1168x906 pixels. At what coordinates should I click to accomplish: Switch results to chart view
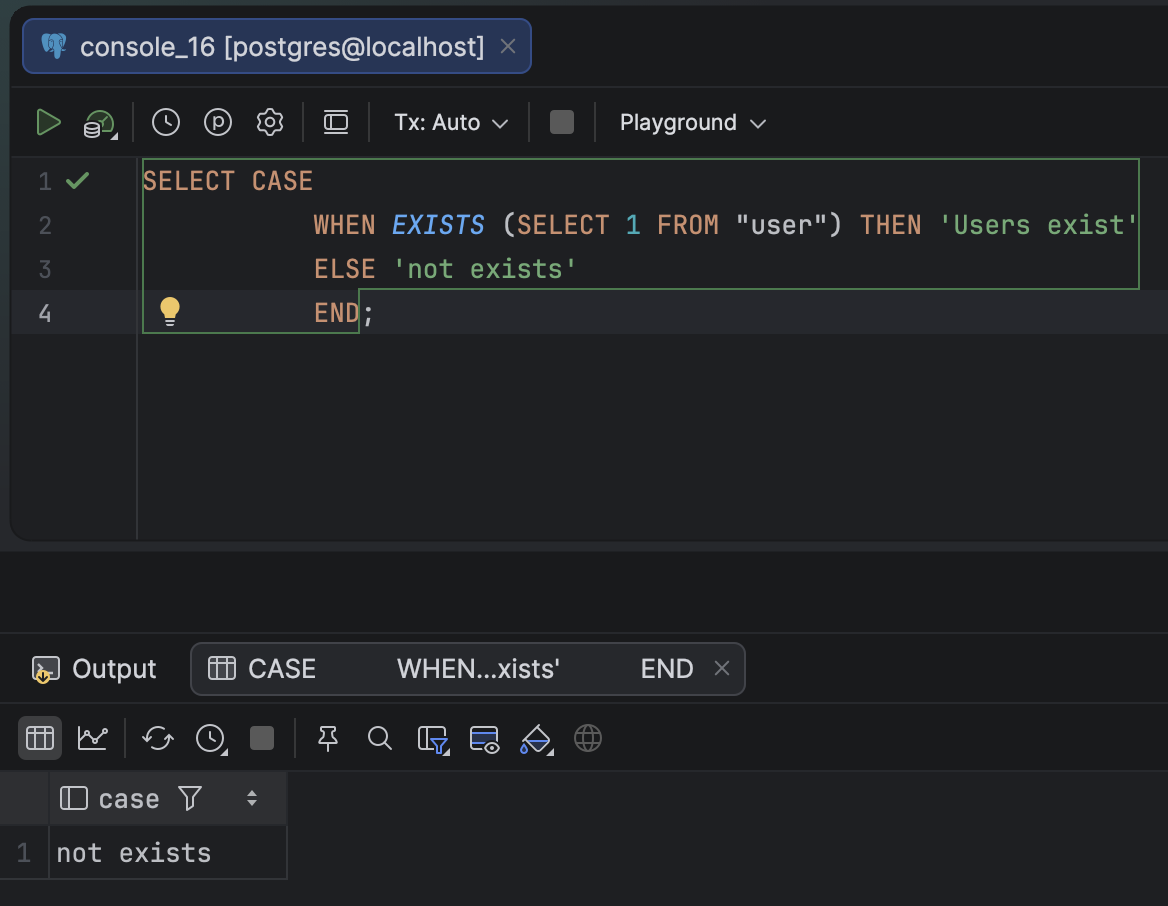click(x=92, y=738)
